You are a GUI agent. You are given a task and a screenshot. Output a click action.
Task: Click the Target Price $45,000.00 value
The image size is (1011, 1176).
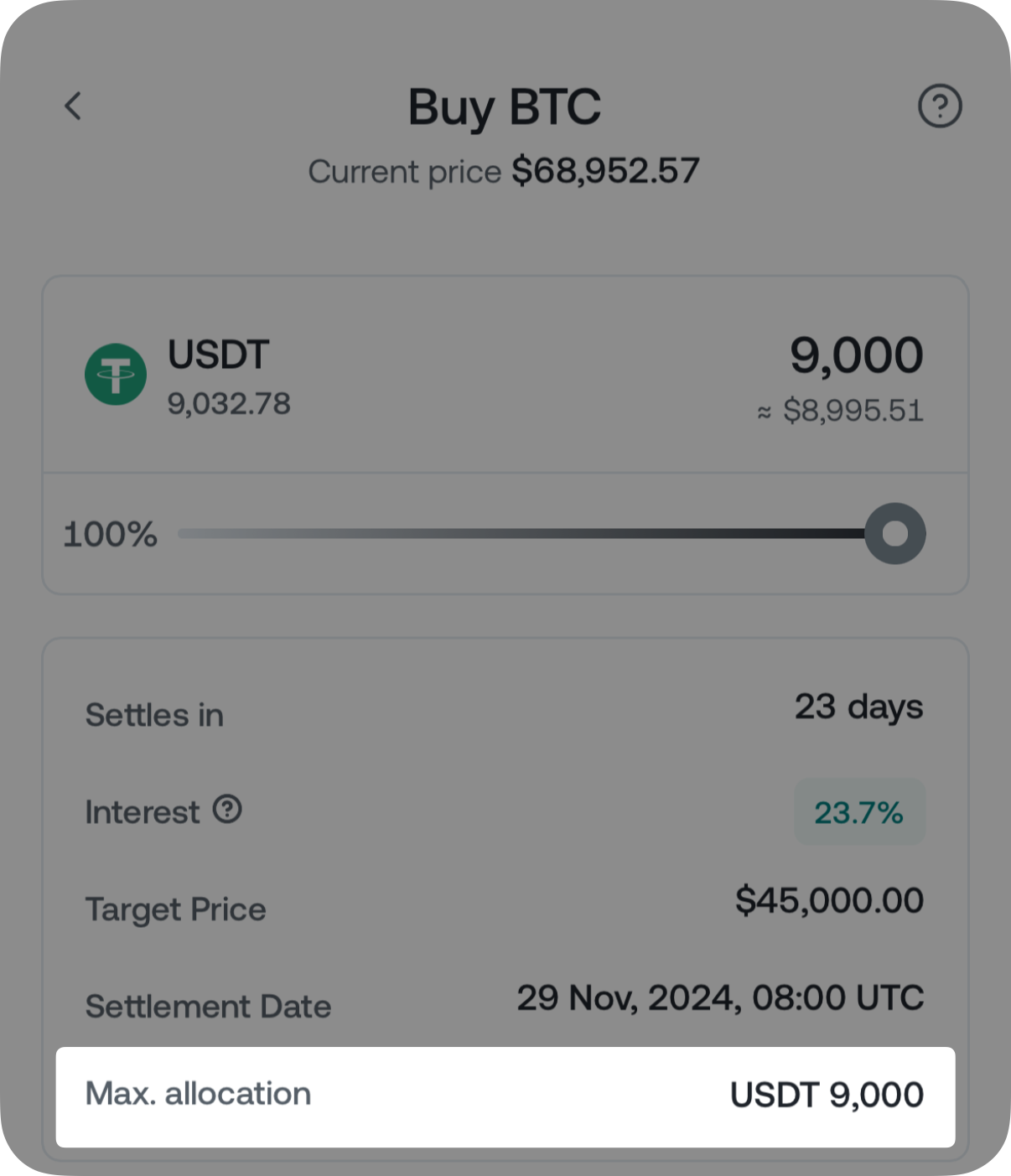click(x=829, y=900)
